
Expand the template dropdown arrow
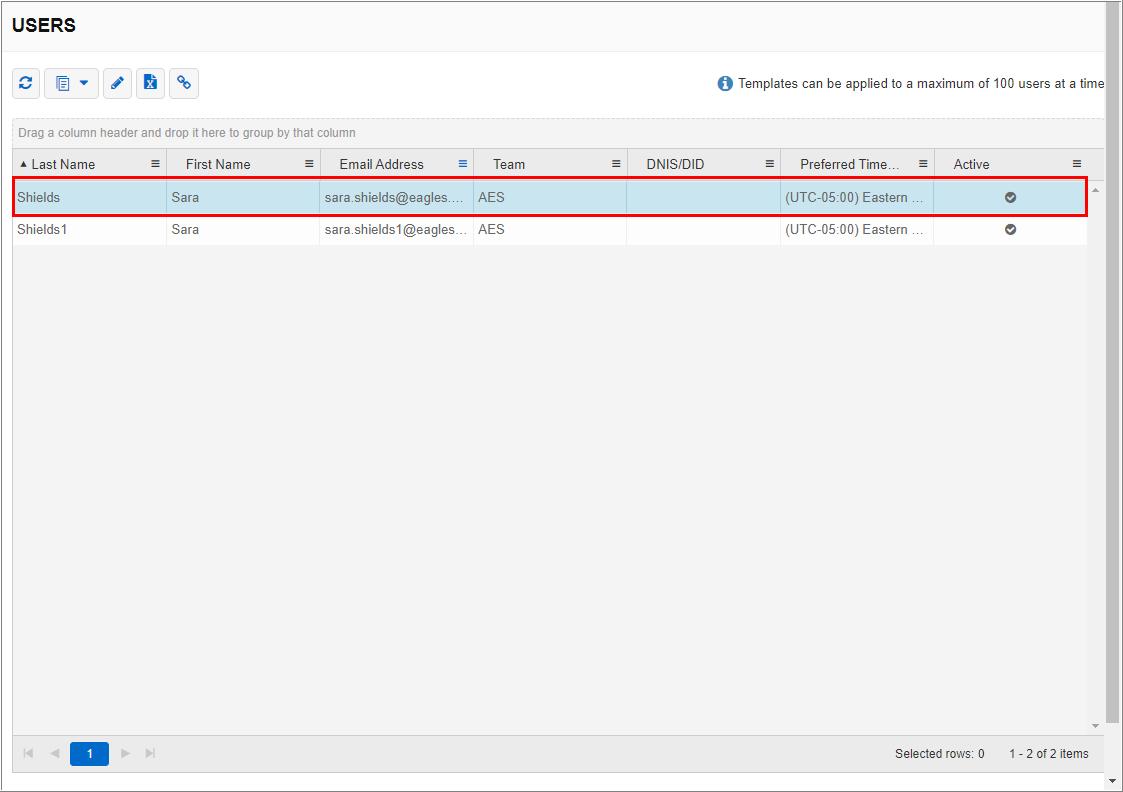[x=82, y=83]
